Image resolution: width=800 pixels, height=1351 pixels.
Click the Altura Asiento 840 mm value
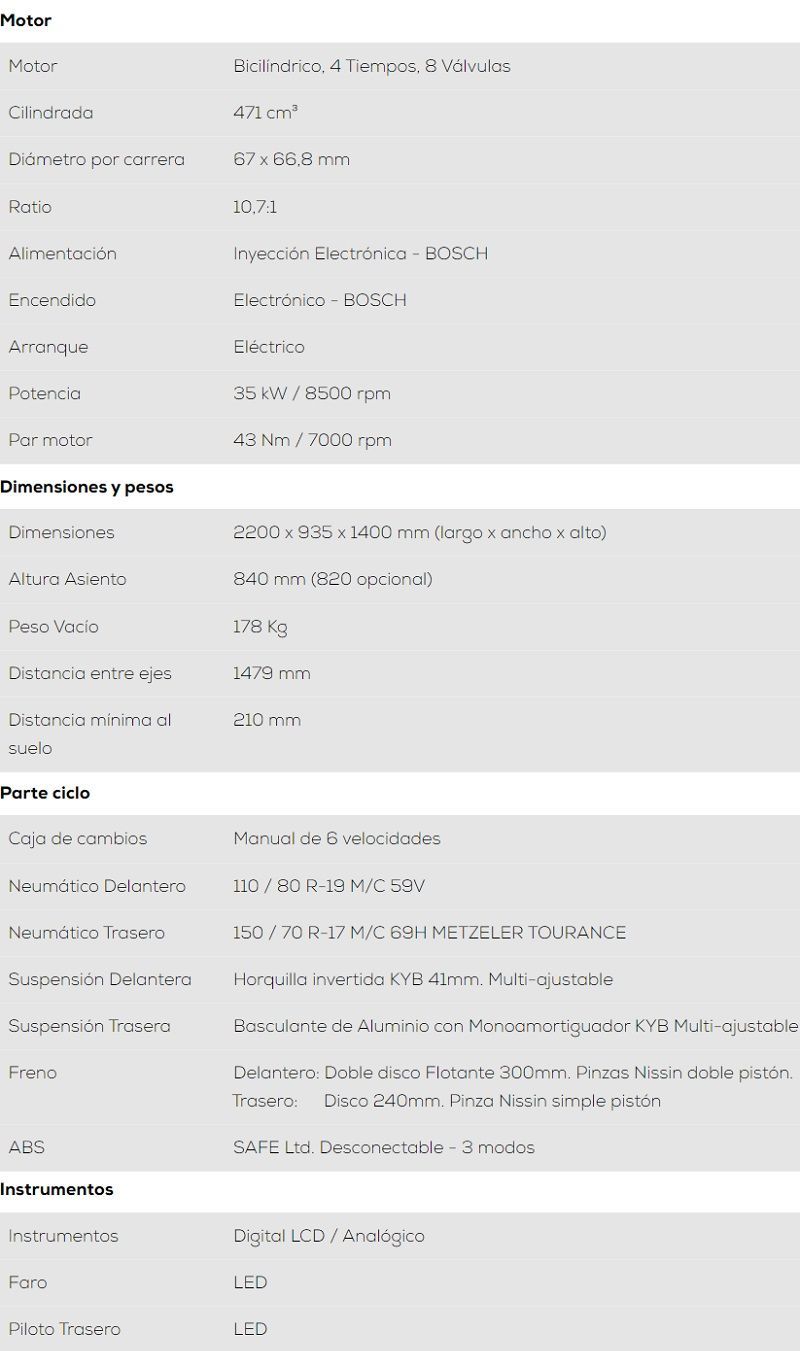coord(333,579)
